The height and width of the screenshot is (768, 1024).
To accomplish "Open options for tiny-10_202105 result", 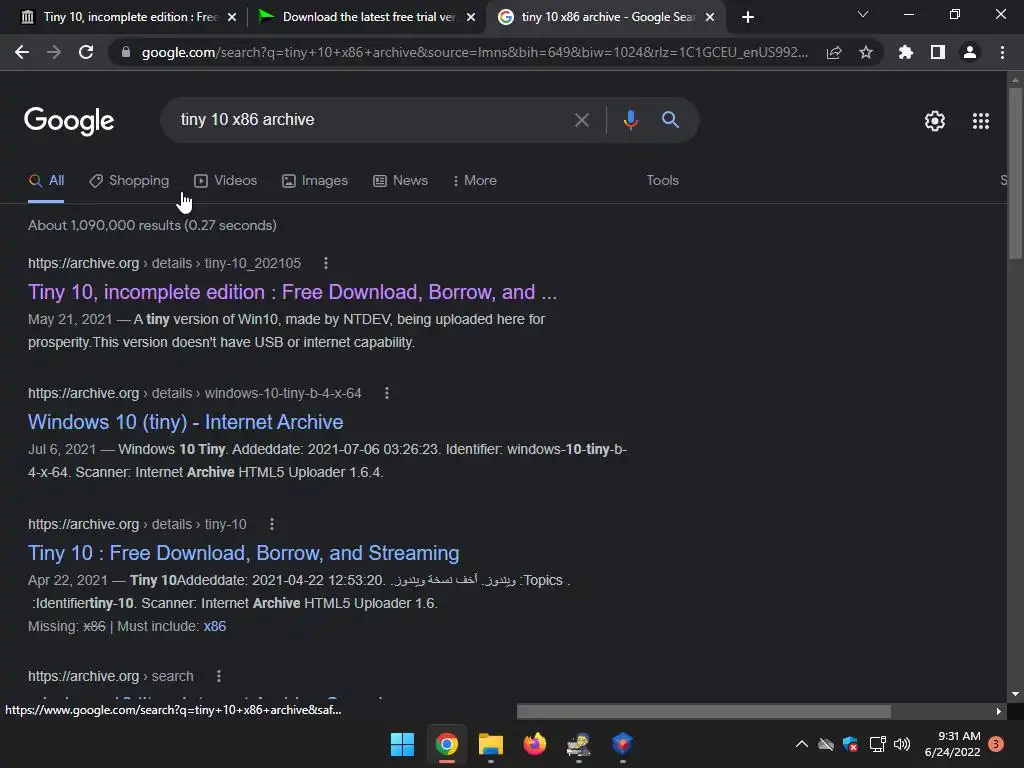I will point(326,263).
